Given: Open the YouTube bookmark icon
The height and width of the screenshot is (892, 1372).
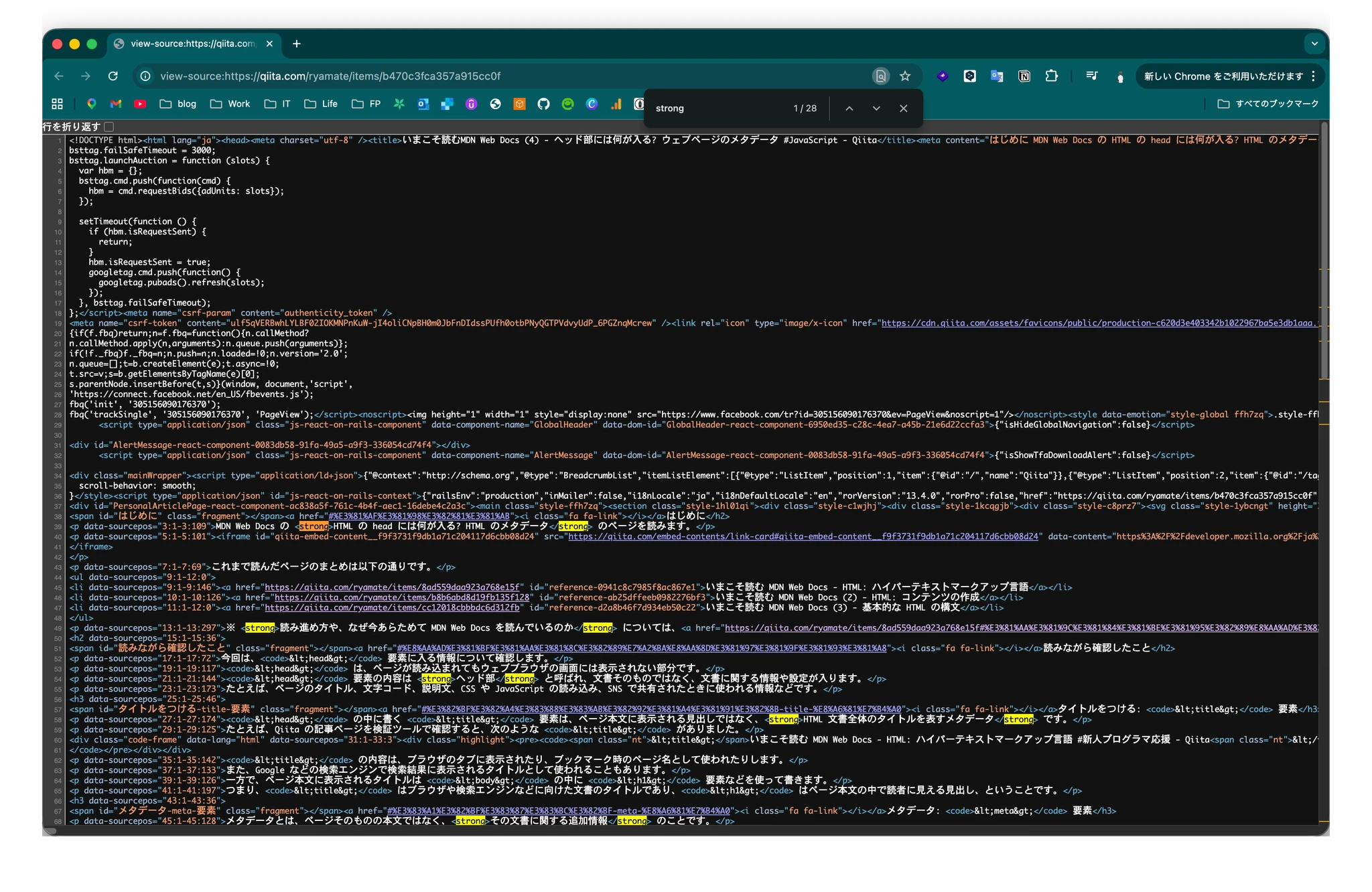Looking at the screenshot, I should pyautogui.click(x=140, y=104).
